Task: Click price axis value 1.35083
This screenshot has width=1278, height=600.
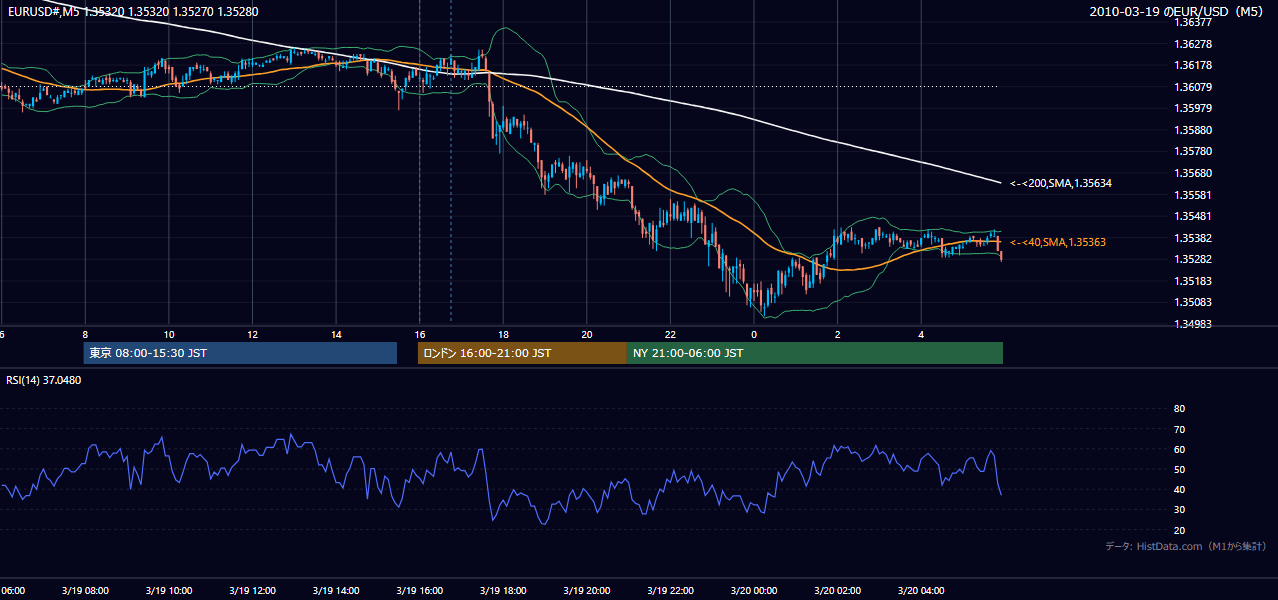Action: click(1195, 302)
